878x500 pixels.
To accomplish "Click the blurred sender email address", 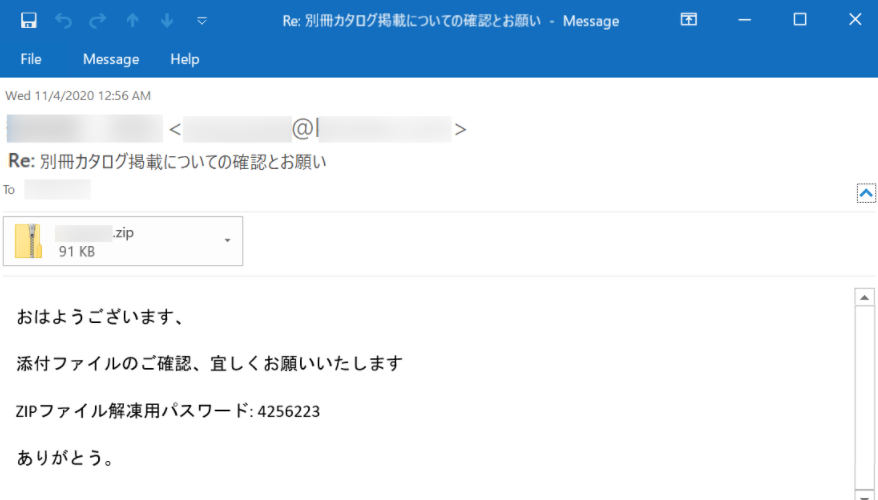I will (317, 129).
